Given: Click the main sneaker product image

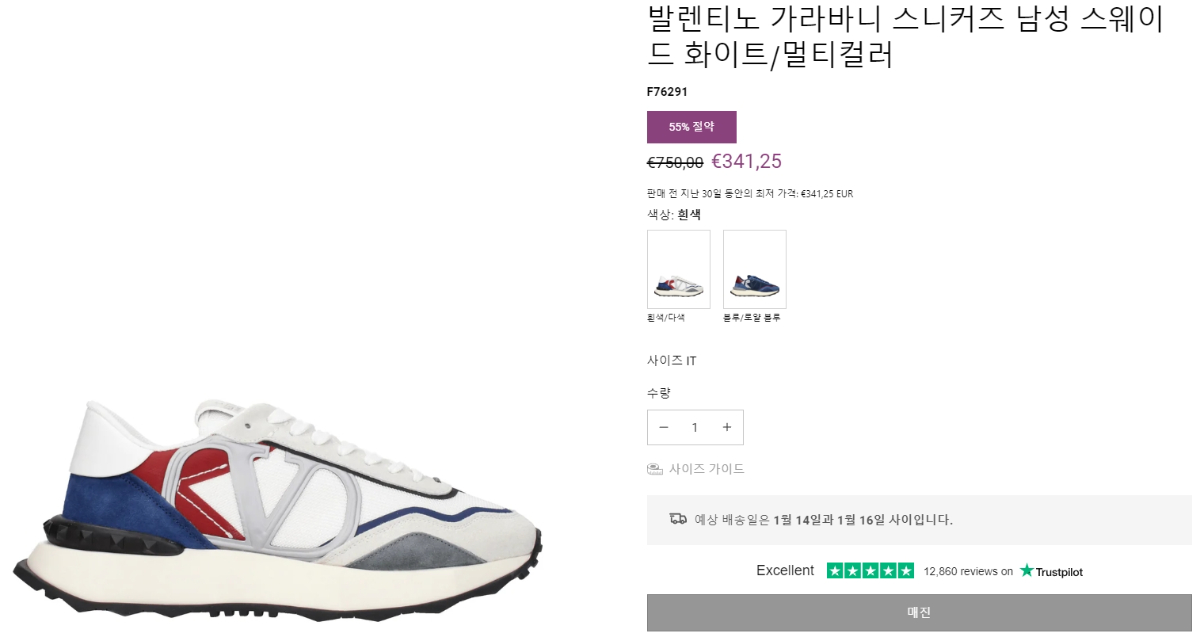Looking at the screenshot, I should (x=278, y=500).
